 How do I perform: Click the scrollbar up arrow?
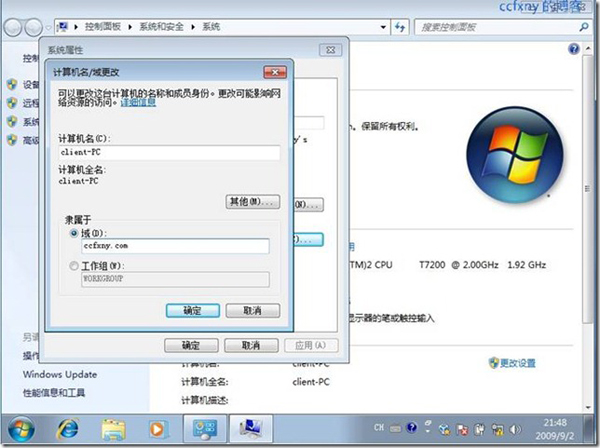pos(588,49)
